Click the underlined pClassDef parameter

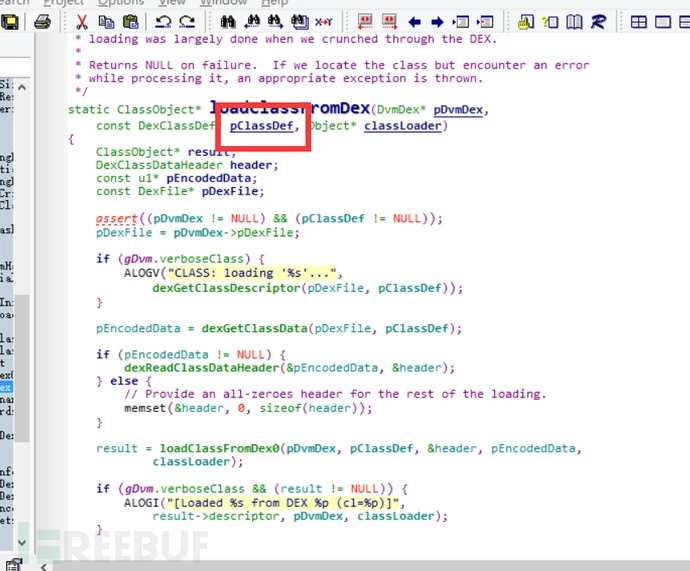261,126
